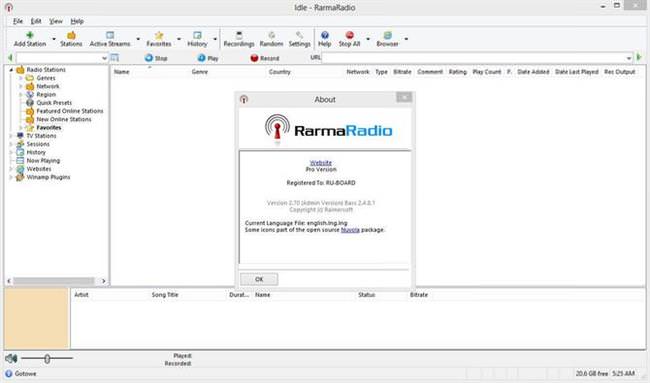Open the Edit menu
Viewport: 650px width, 383px height.
pyautogui.click(x=36, y=21)
